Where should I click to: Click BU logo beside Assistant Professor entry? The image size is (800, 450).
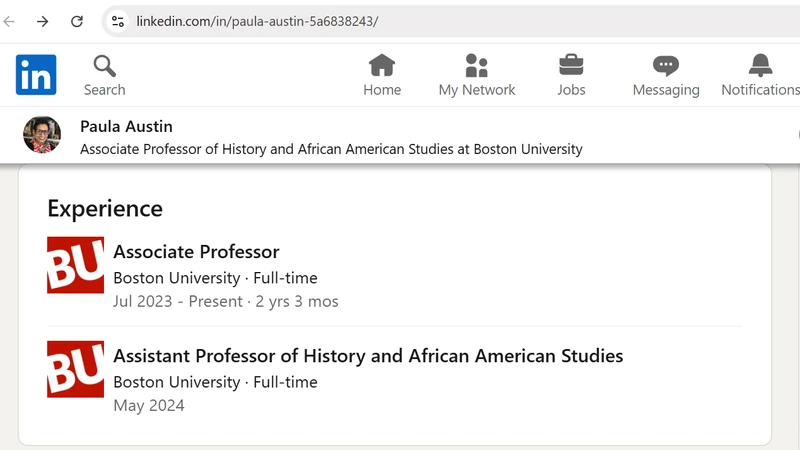[76, 369]
